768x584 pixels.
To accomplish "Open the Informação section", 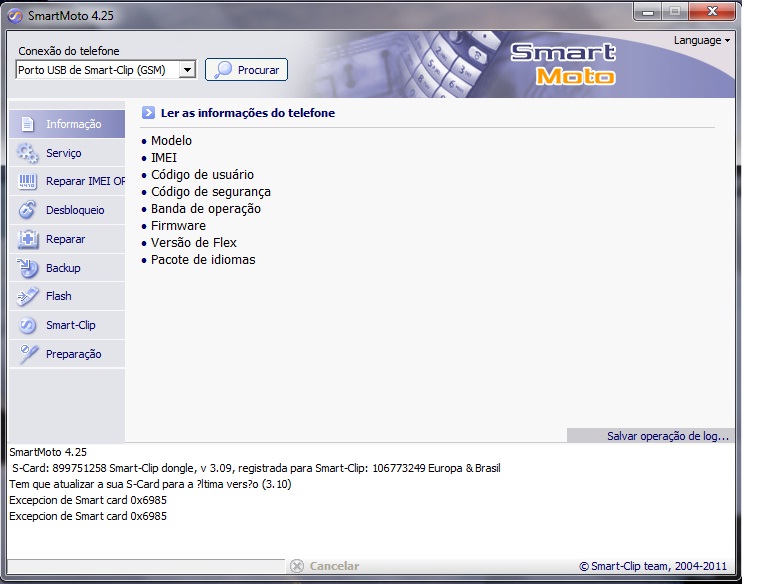I will (x=67, y=124).
